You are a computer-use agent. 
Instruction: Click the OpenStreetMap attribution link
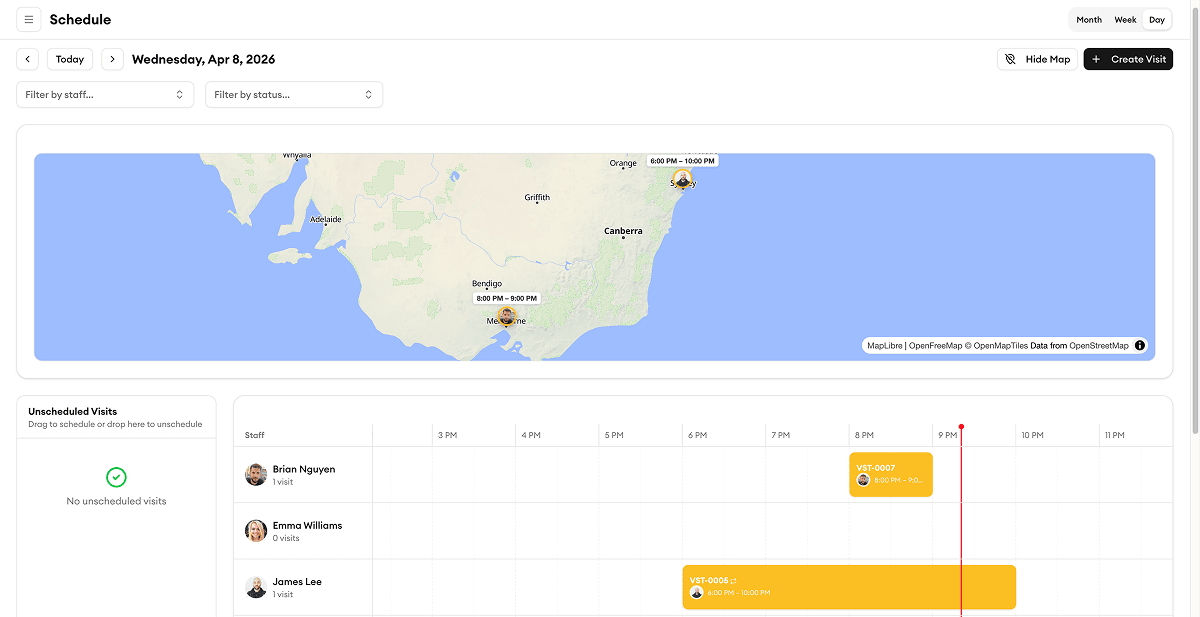click(1098, 345)
